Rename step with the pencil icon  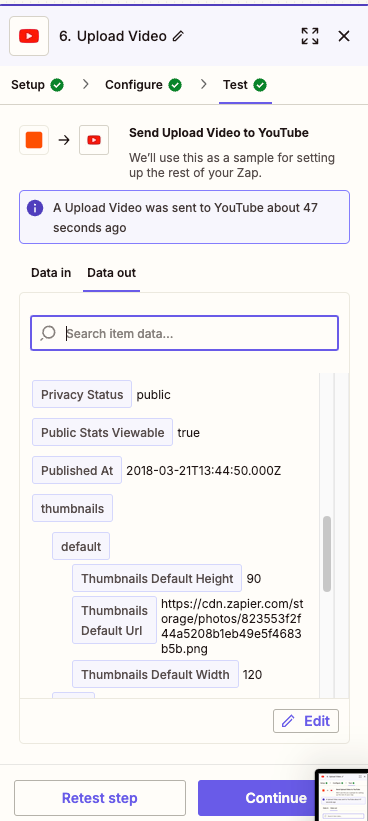click(179, 36)
